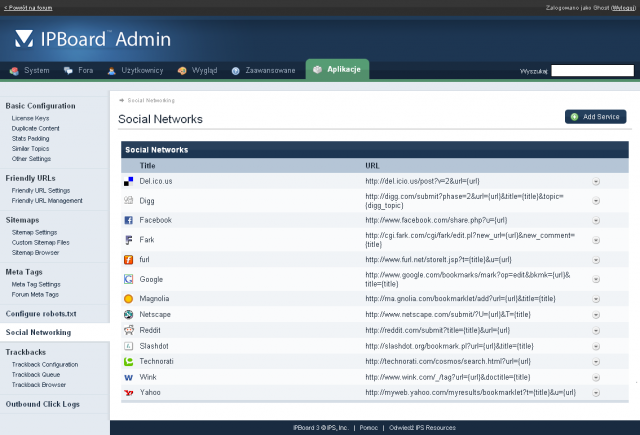Click the Facebook service icon
The width and height of the screenshot is (640, 435).
129,220
